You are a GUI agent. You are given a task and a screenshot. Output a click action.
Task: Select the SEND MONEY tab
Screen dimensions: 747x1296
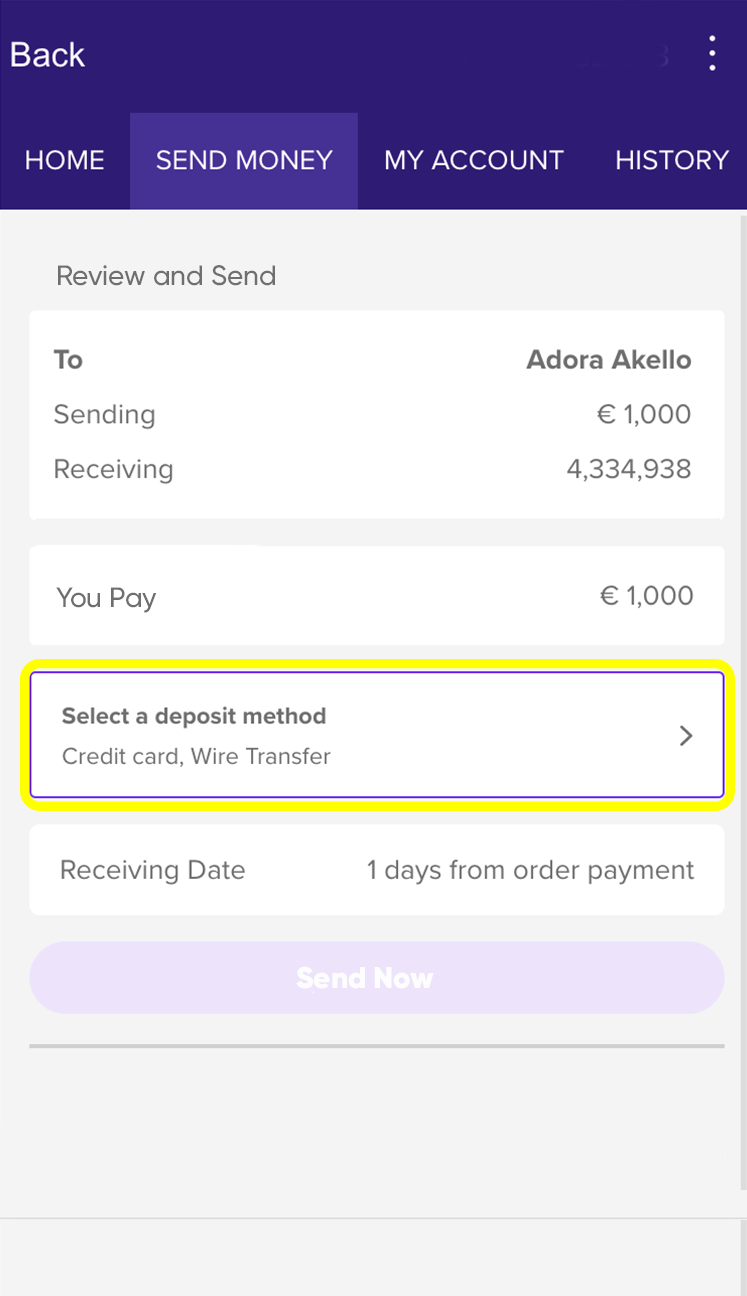tap(244, 161)
